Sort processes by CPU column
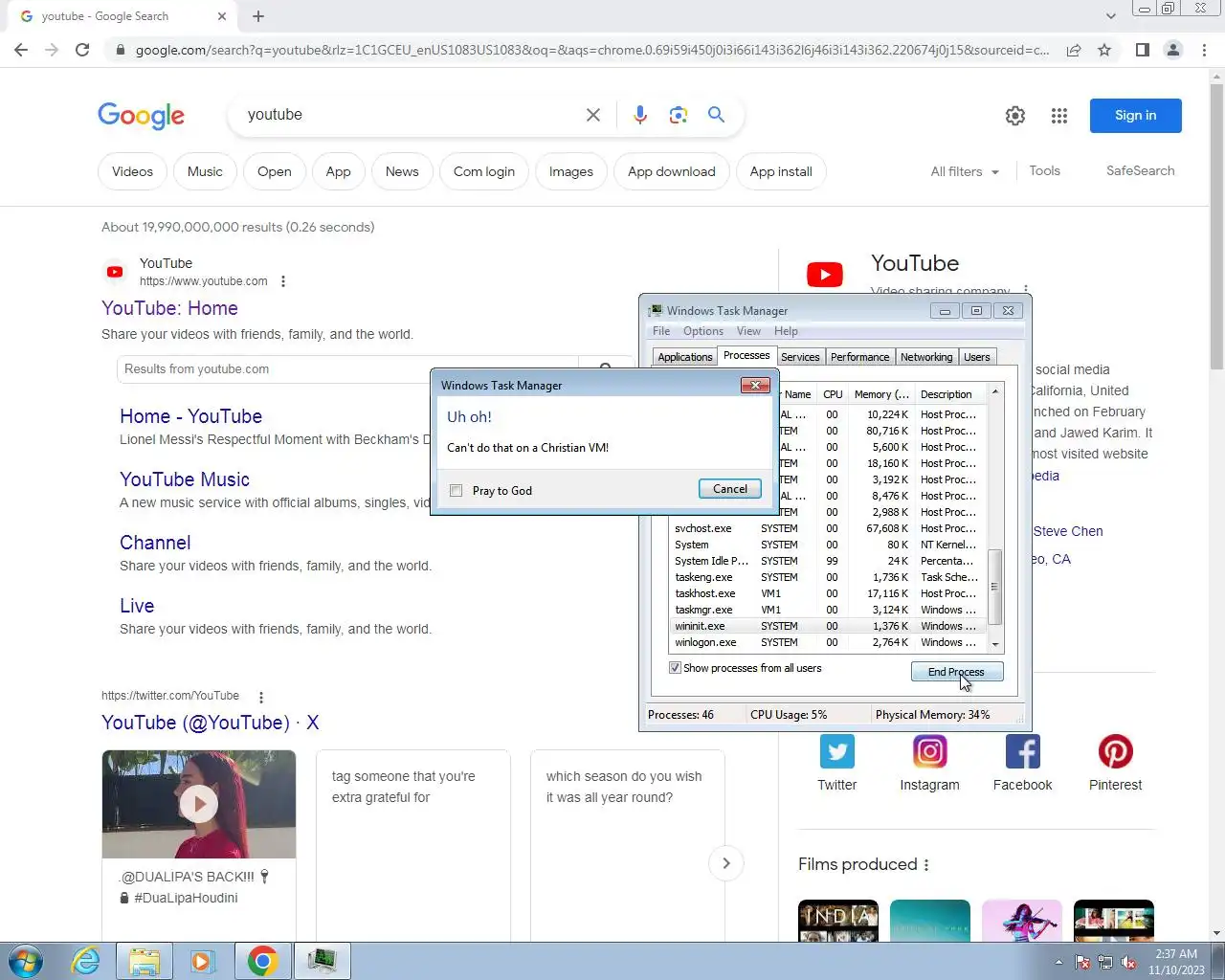The height and width of the screenshot is (980, 1225). point(833,394)
